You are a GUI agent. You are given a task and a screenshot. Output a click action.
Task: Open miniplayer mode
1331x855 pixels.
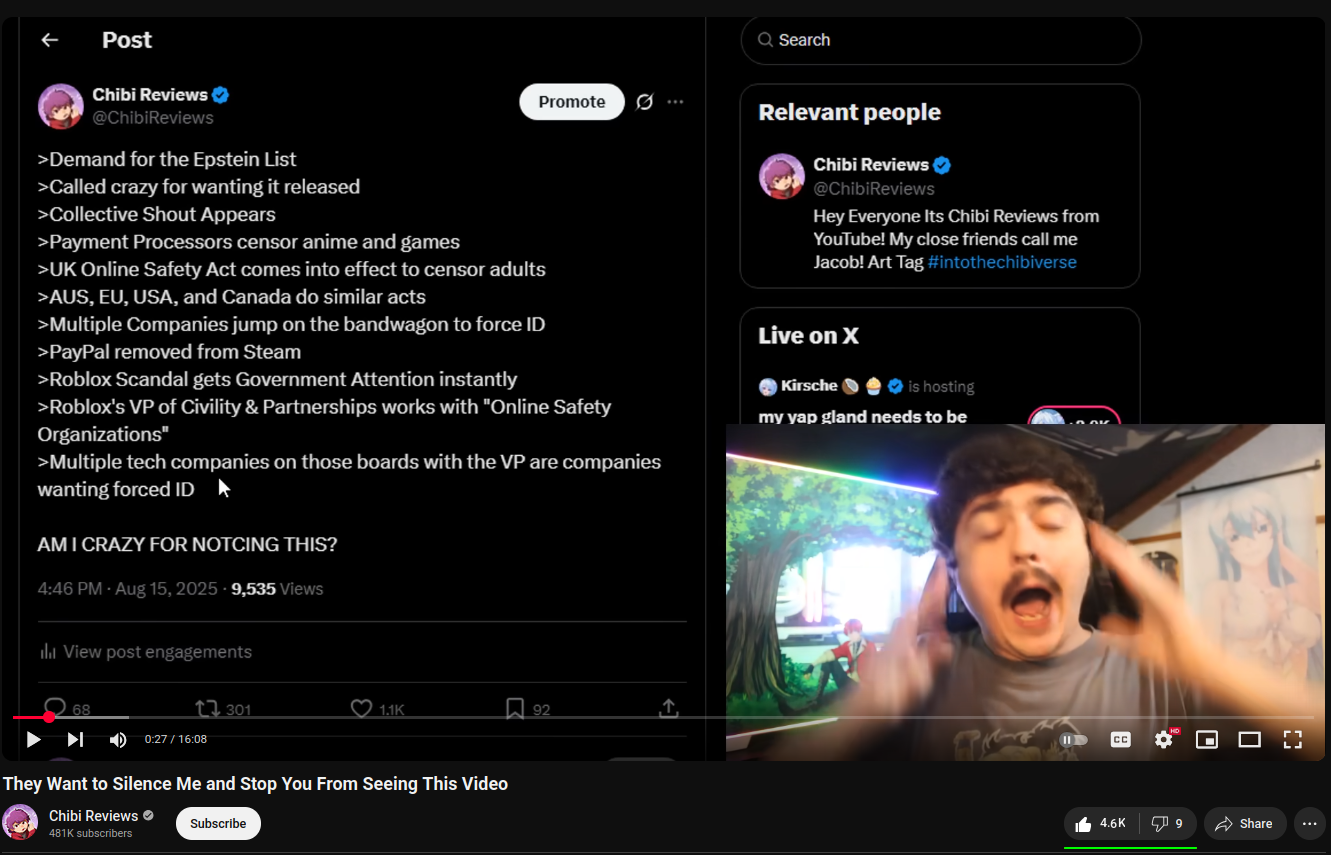point(1207,740)
